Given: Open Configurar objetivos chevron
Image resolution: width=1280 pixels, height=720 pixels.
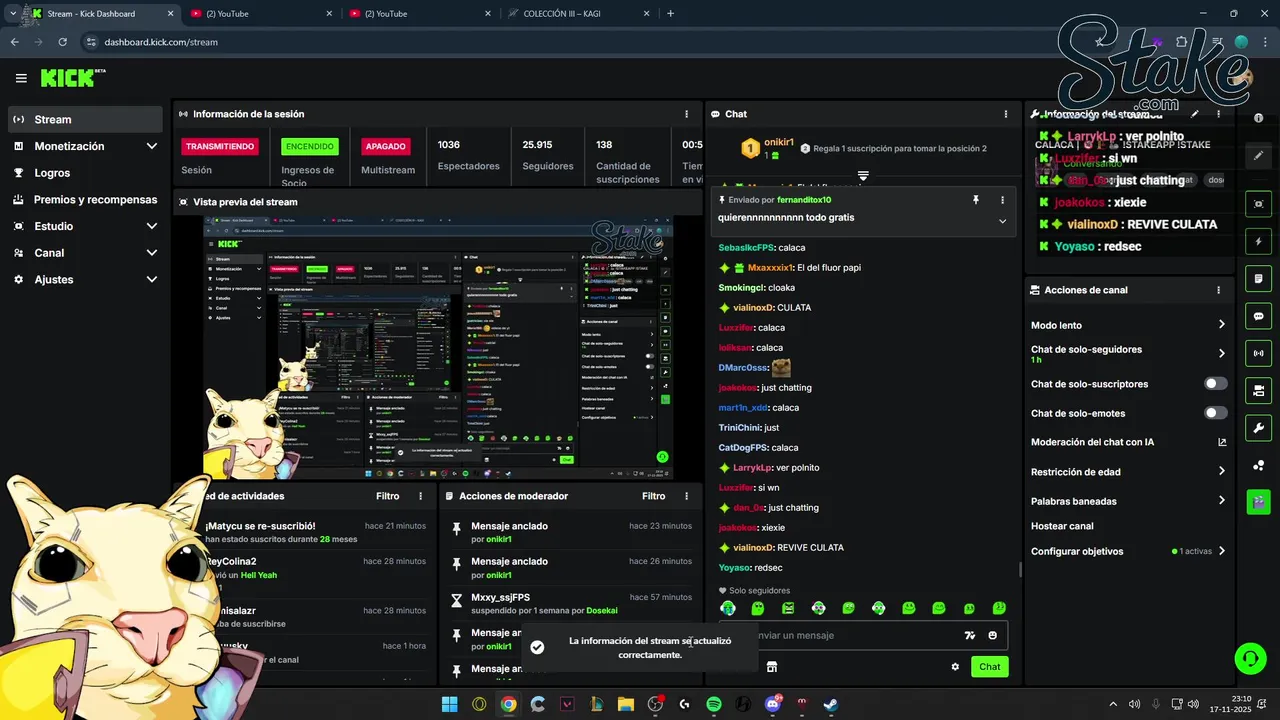Looking at the screenshot, I should (x=1221, y=551).
